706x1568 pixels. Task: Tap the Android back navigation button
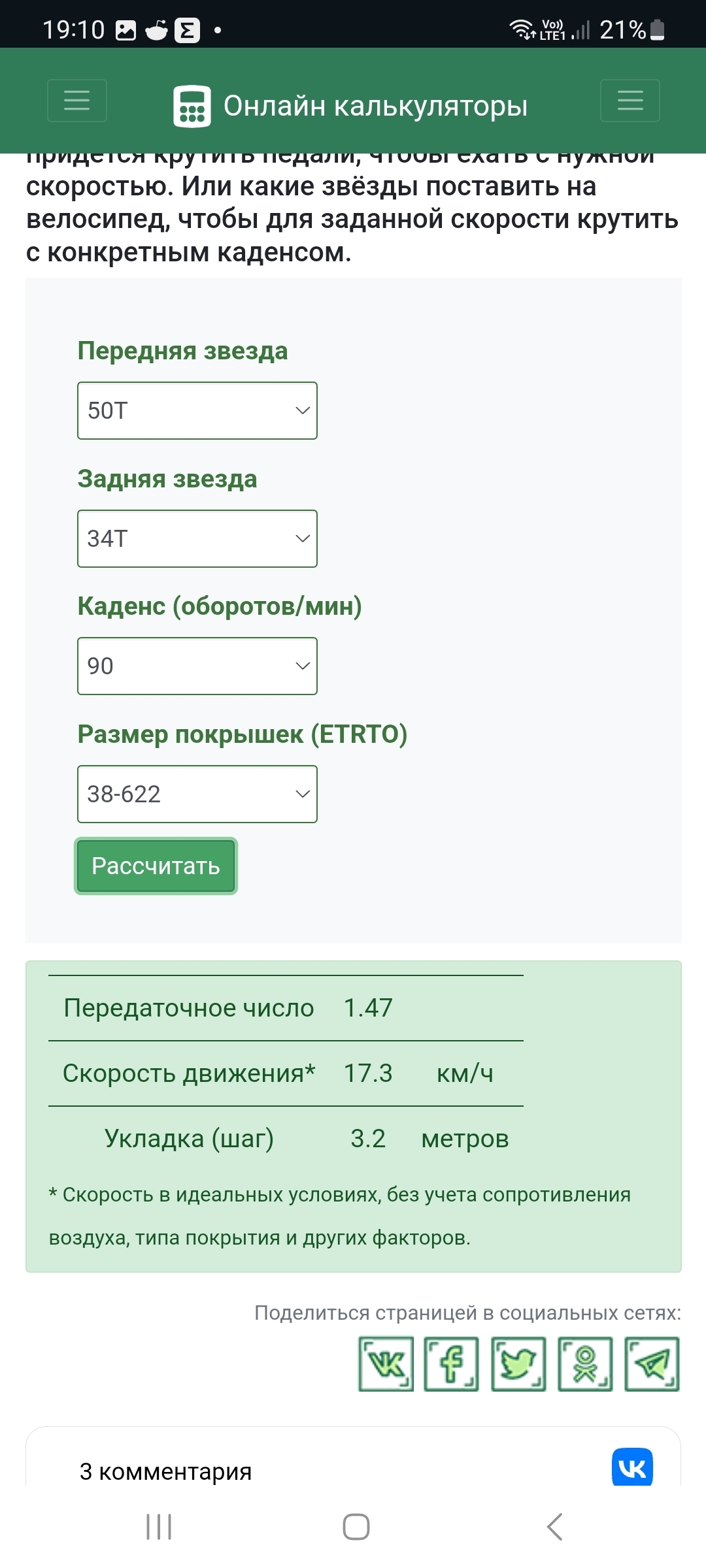554,1527
